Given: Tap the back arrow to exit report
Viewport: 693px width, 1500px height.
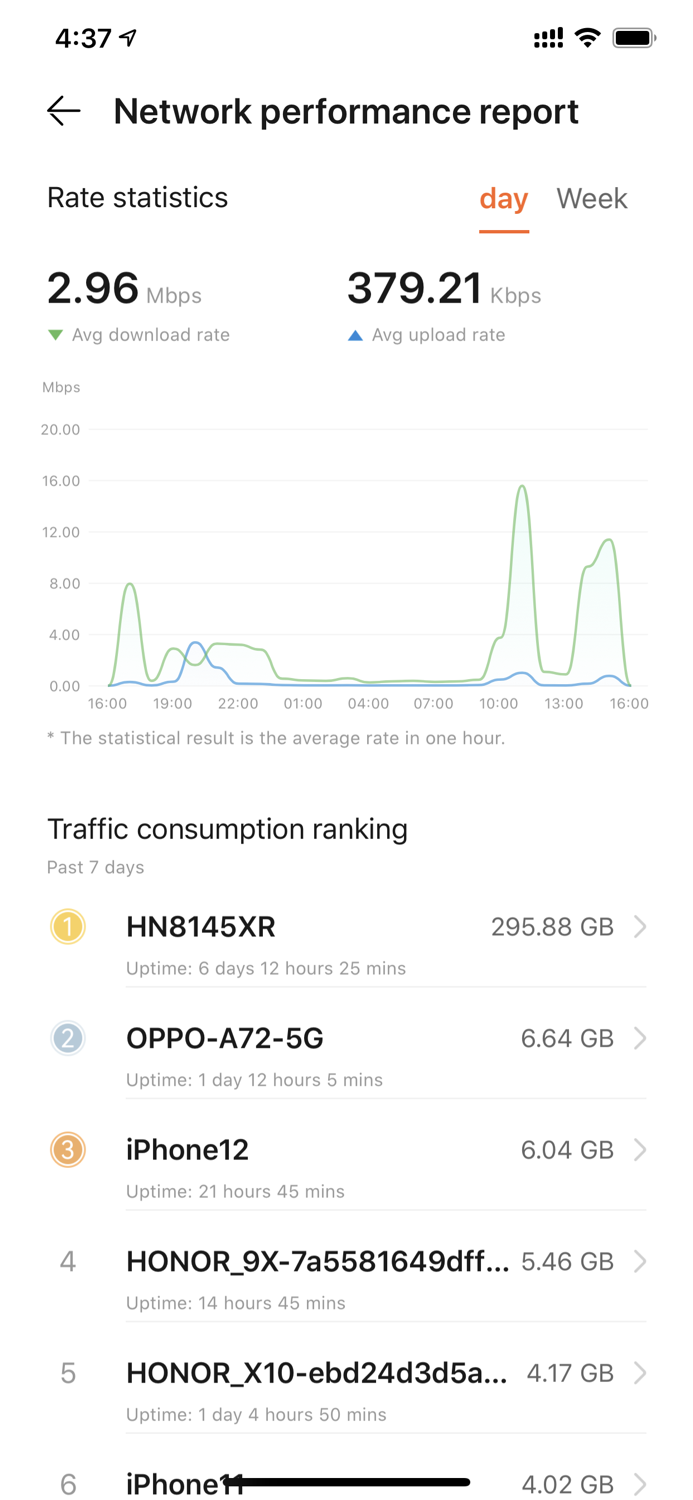Looking at the screenshot, I should tap(63, 111).
